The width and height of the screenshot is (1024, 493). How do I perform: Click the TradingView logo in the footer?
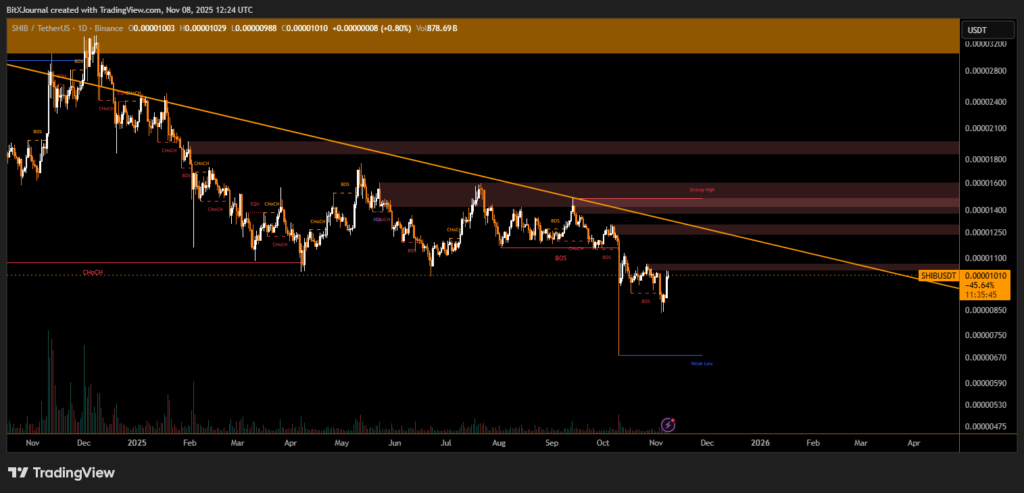61,472
